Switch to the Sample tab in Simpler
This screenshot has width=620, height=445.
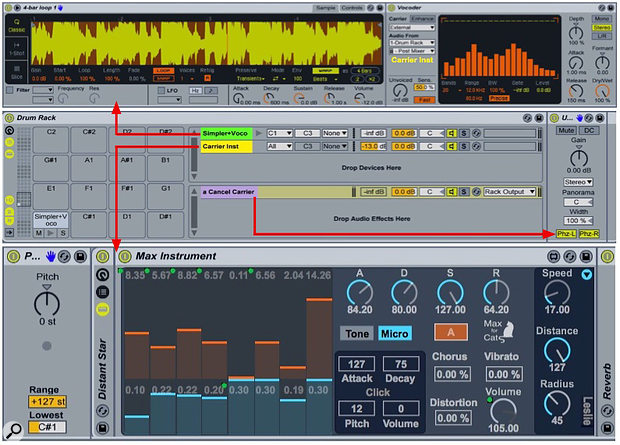(325, 8)
